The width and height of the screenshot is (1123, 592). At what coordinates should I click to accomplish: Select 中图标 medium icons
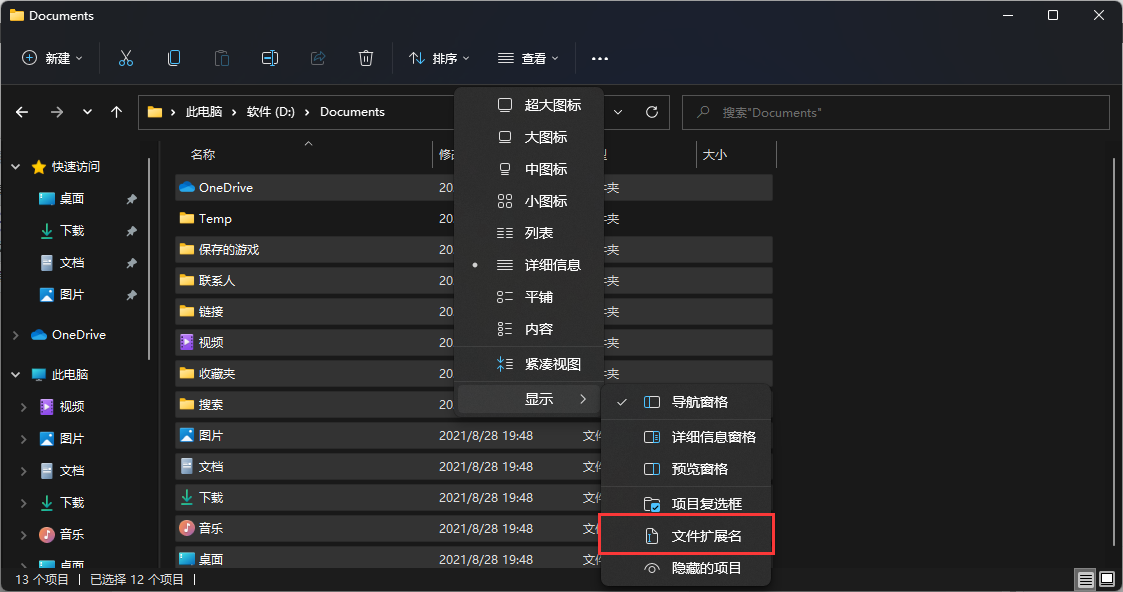(529, 169)
